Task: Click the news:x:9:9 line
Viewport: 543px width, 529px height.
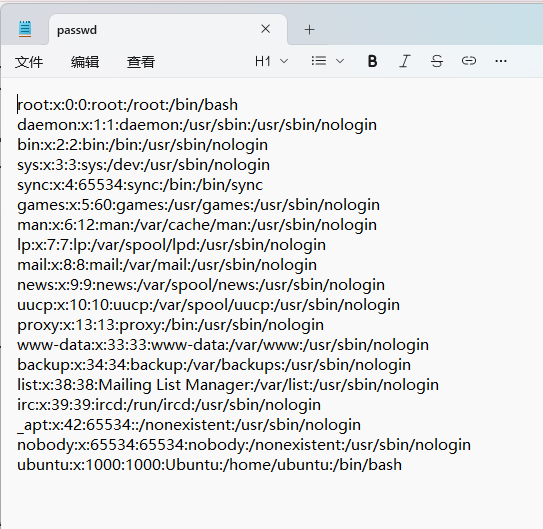Action: click(201, 285)
